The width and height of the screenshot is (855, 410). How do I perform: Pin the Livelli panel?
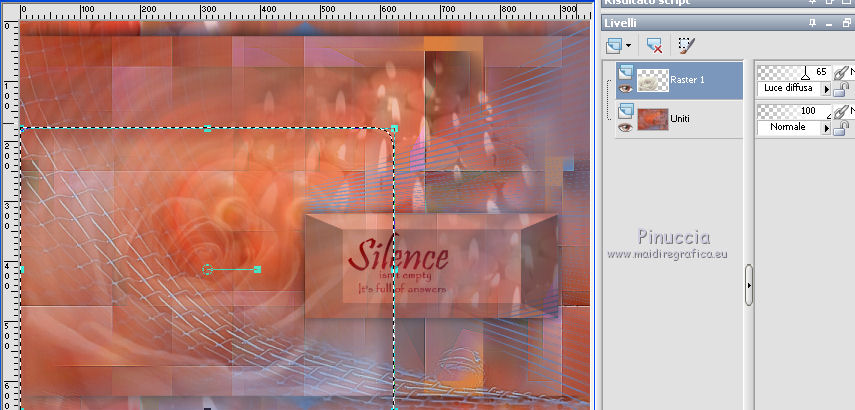tap(812, 23)
